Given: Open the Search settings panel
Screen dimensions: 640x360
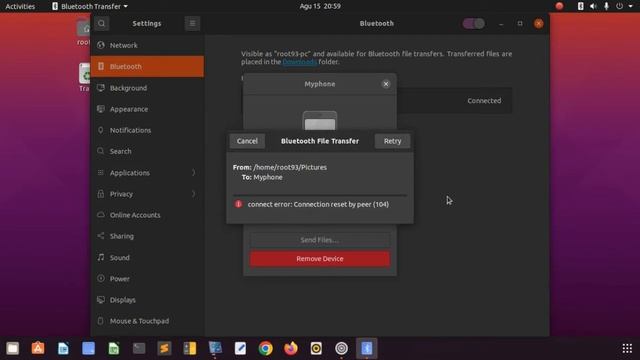Looking at the screenshot, I should tap(147, 151).
